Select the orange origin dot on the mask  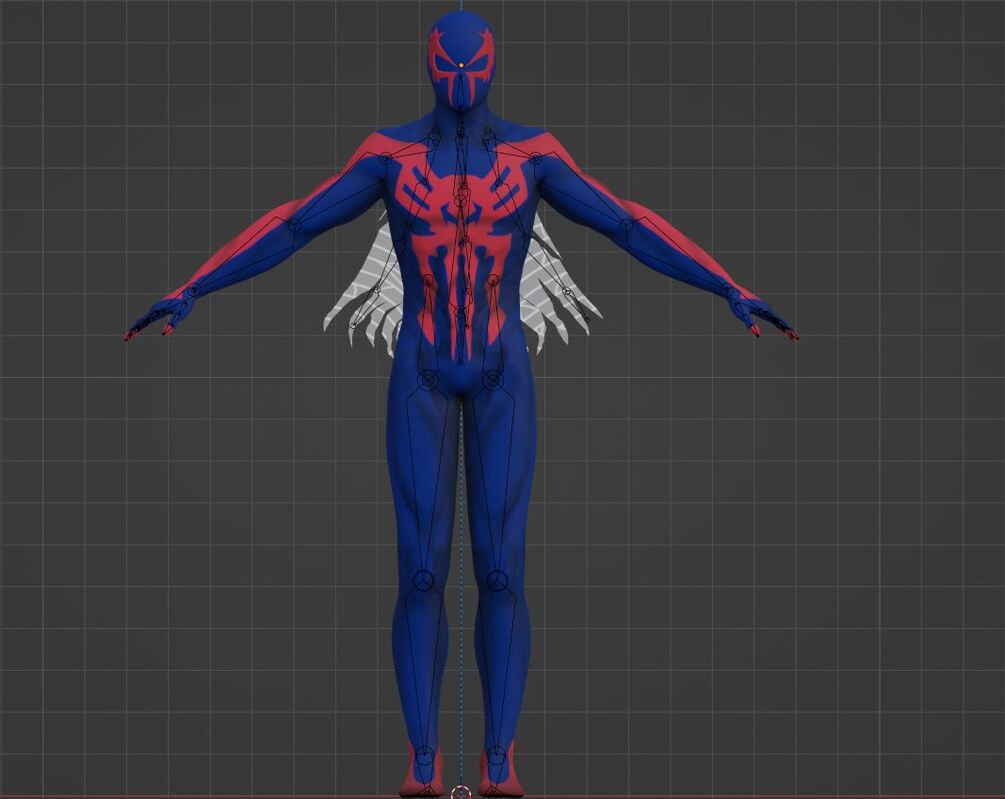tap(461, 65)
